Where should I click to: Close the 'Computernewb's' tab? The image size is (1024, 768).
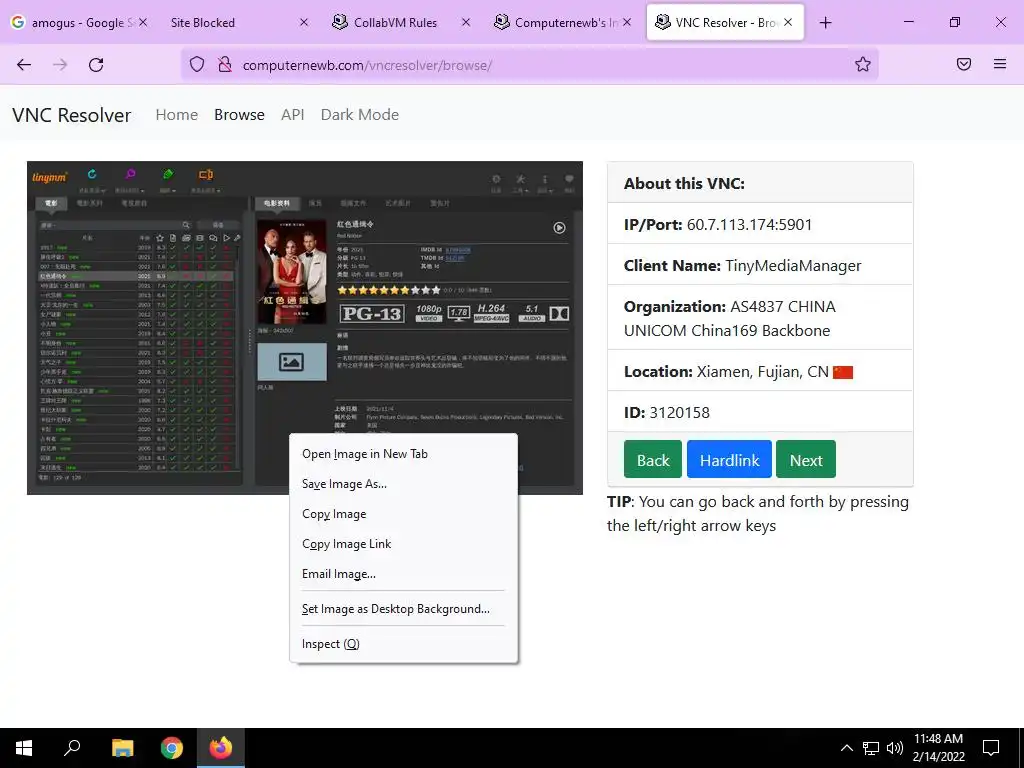(627, 22)
